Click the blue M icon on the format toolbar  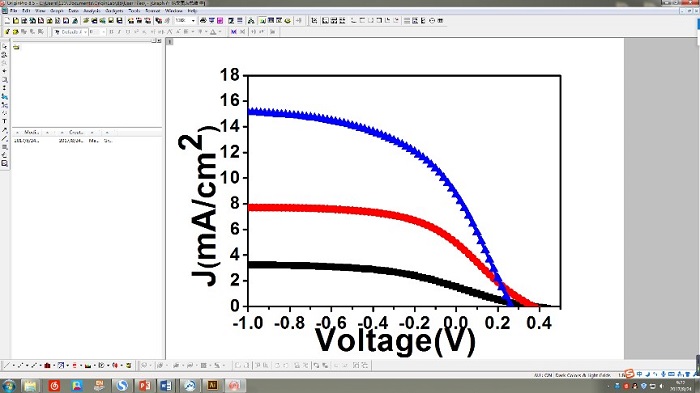(x=233, y=32)
